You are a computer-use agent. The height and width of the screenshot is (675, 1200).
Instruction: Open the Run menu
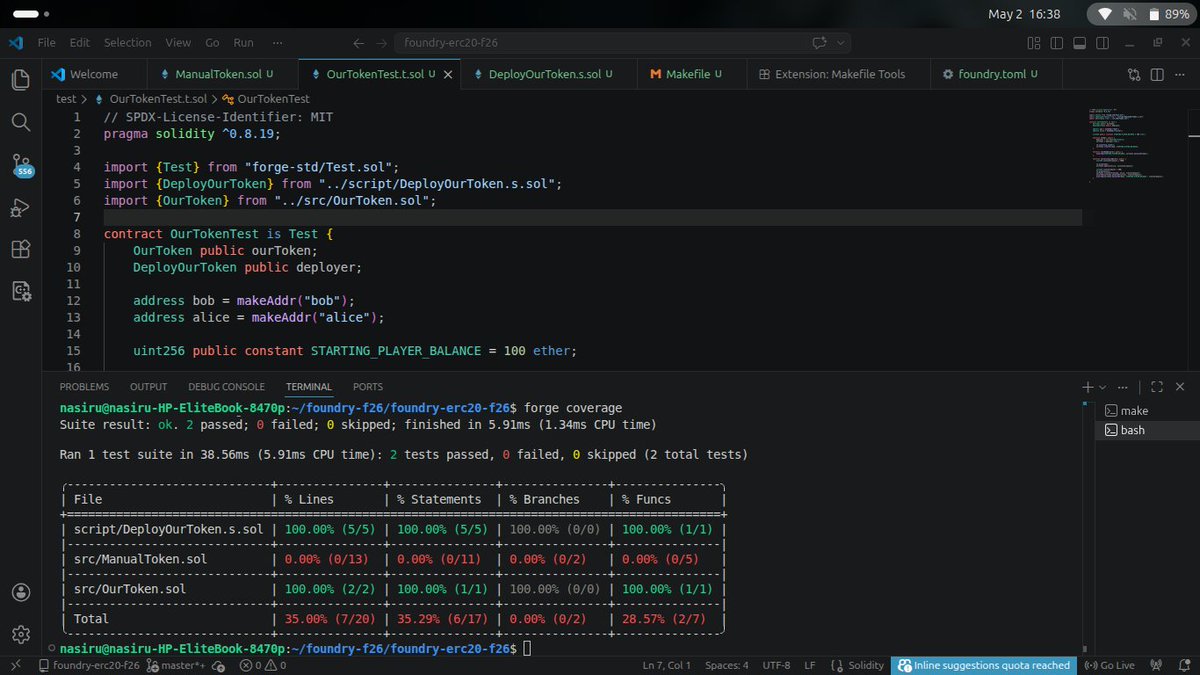[244, 43]
